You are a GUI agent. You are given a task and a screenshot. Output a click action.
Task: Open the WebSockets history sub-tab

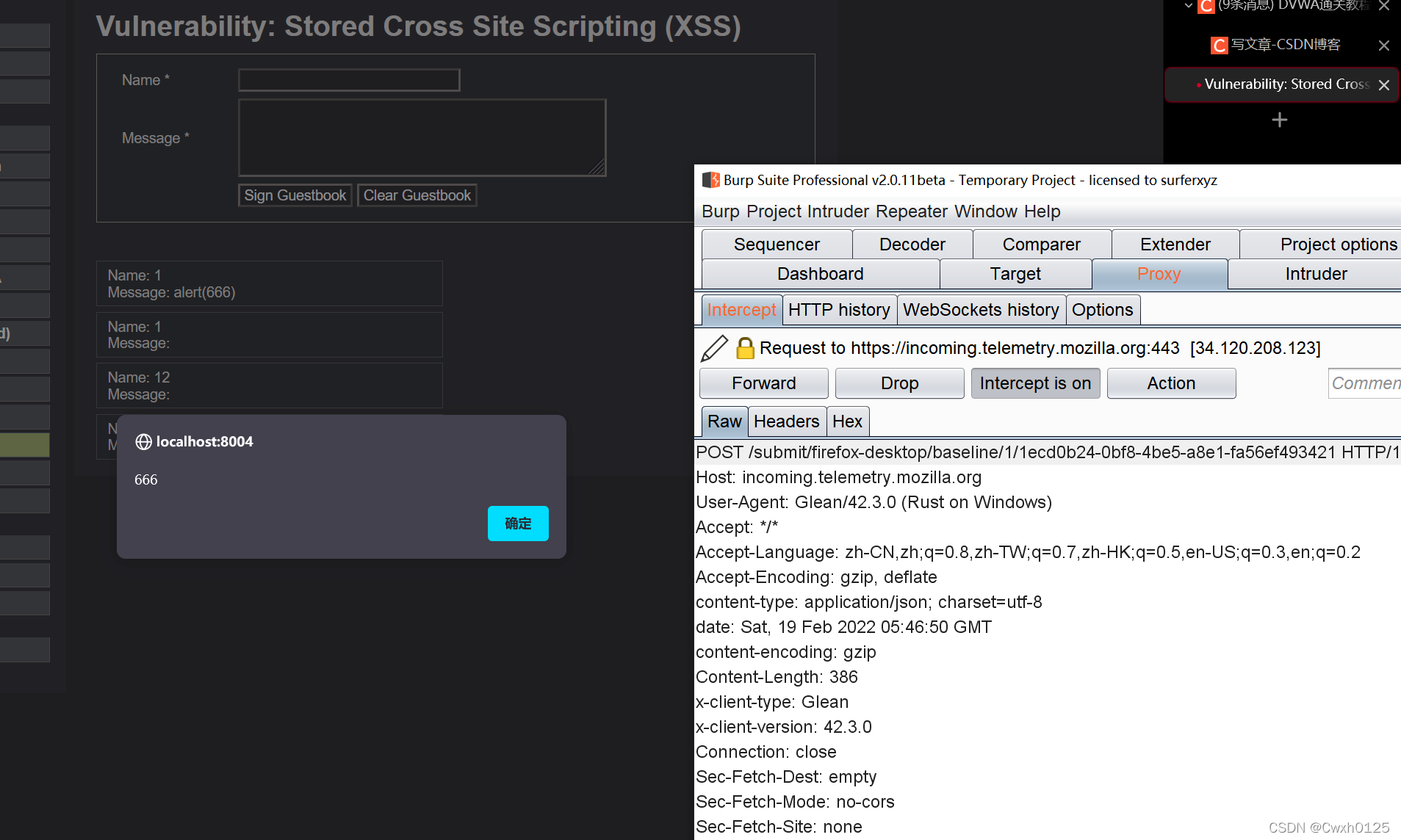coord(981,310)
